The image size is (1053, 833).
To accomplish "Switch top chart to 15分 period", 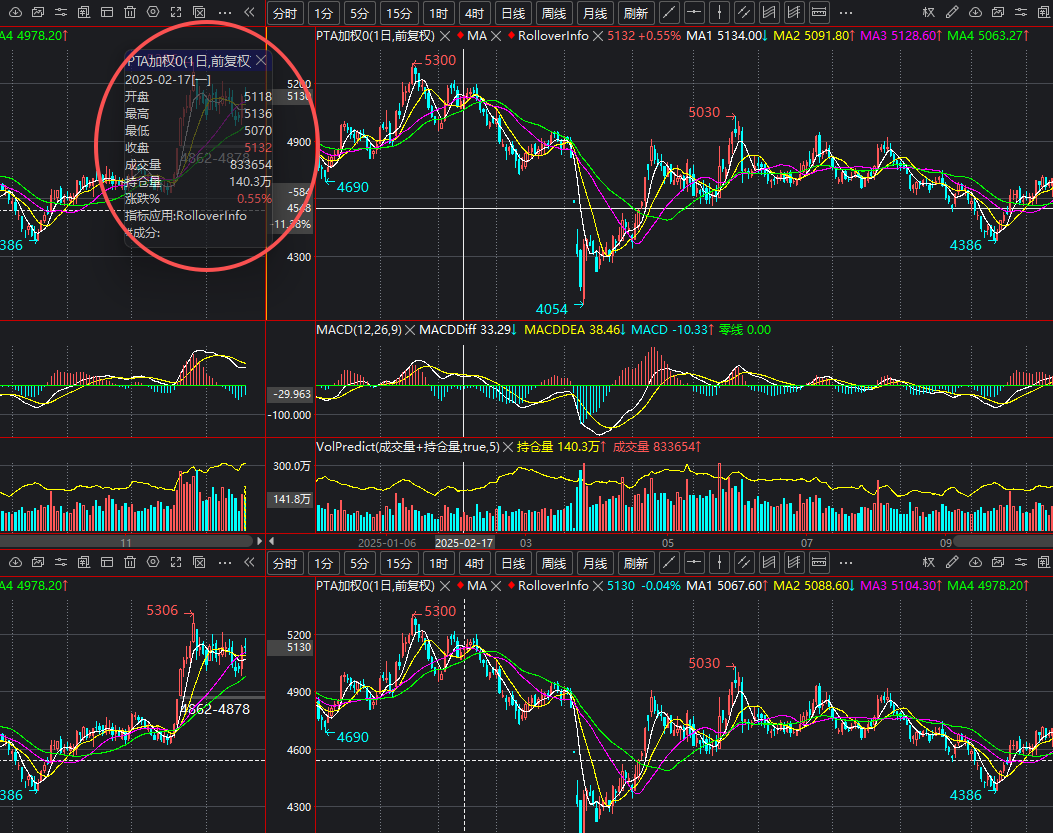I will point(399,13).
